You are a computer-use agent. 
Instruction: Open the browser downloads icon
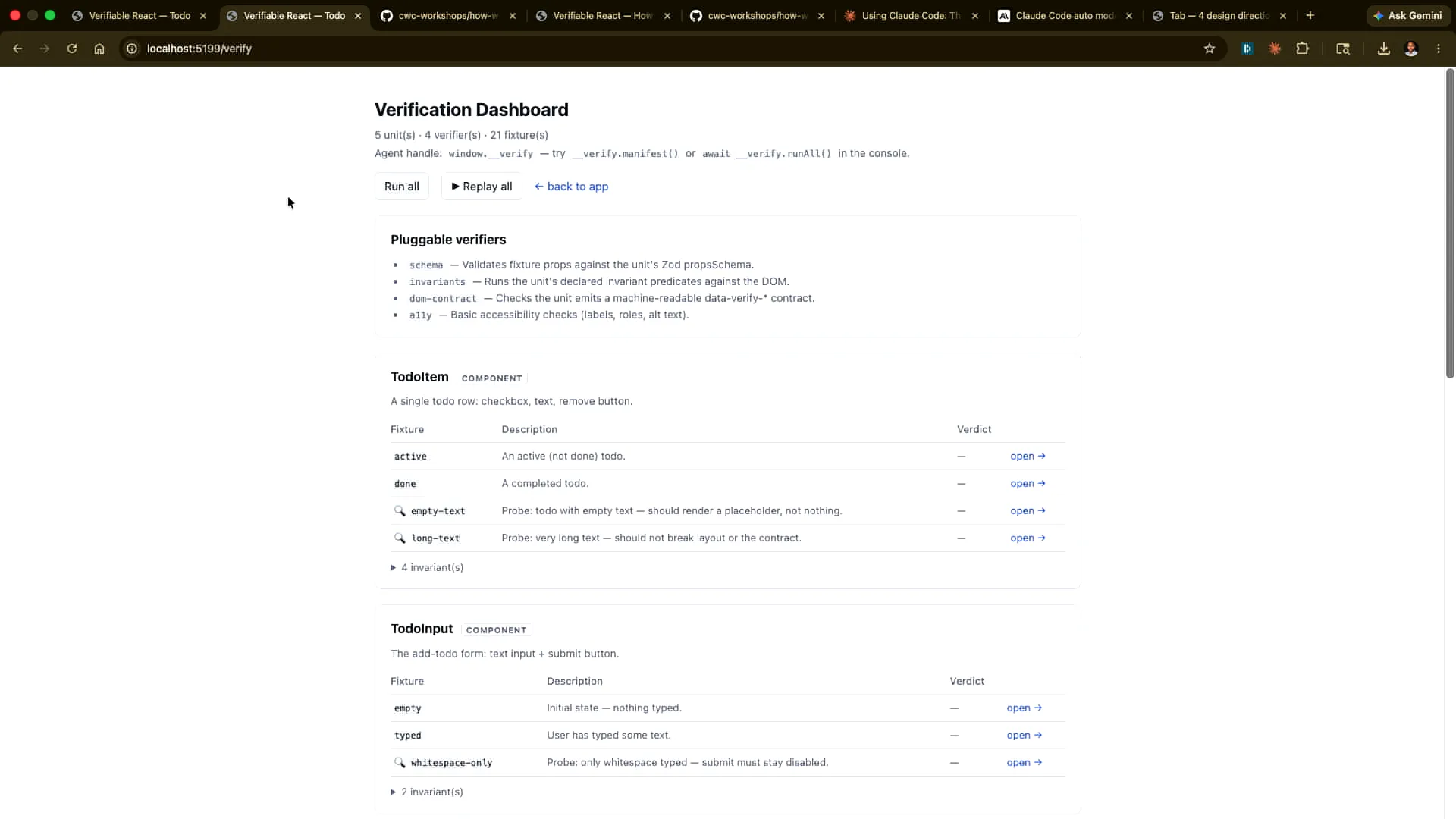click(x=1384, y=49)
